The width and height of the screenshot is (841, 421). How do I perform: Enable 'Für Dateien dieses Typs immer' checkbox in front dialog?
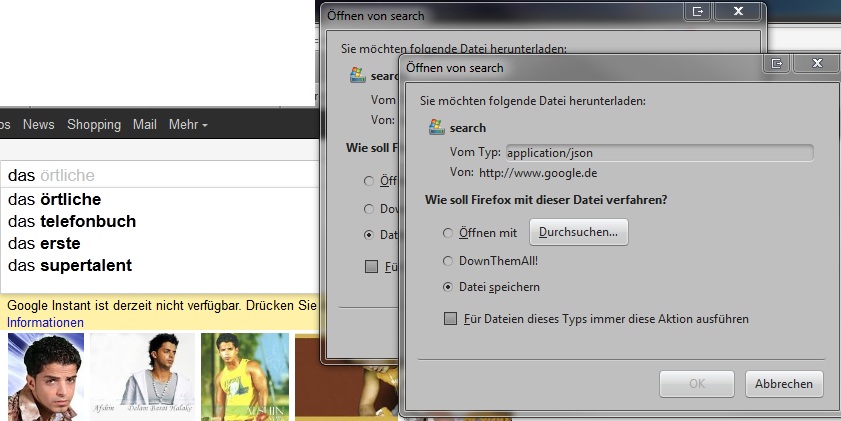coord(451,319)
